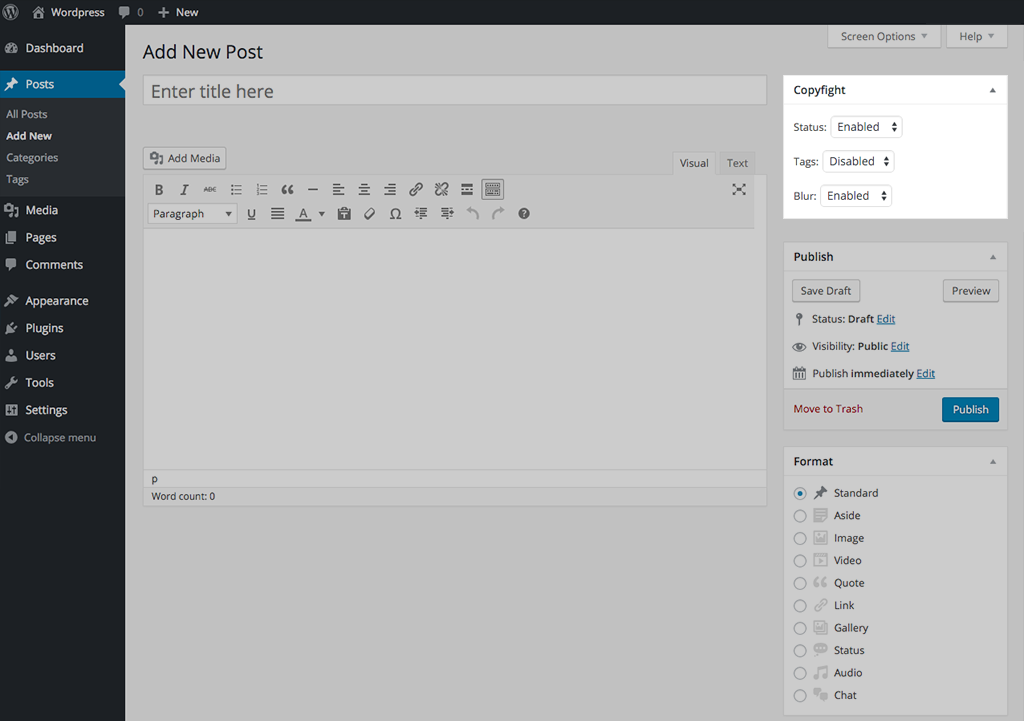1024x721 pixels.
Task: Apply italic formatting
Action: [184, 189]
